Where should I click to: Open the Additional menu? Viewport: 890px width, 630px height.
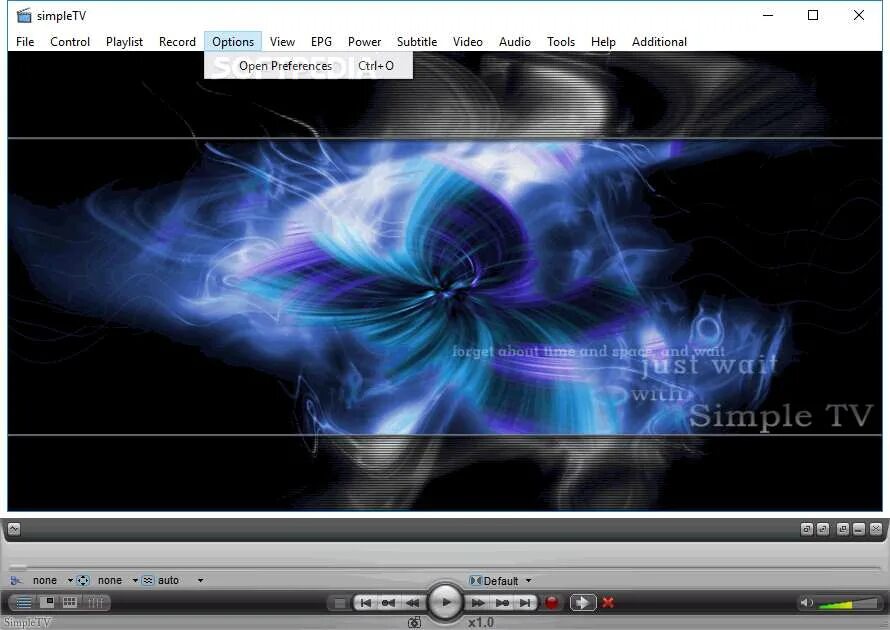(659, 41)
